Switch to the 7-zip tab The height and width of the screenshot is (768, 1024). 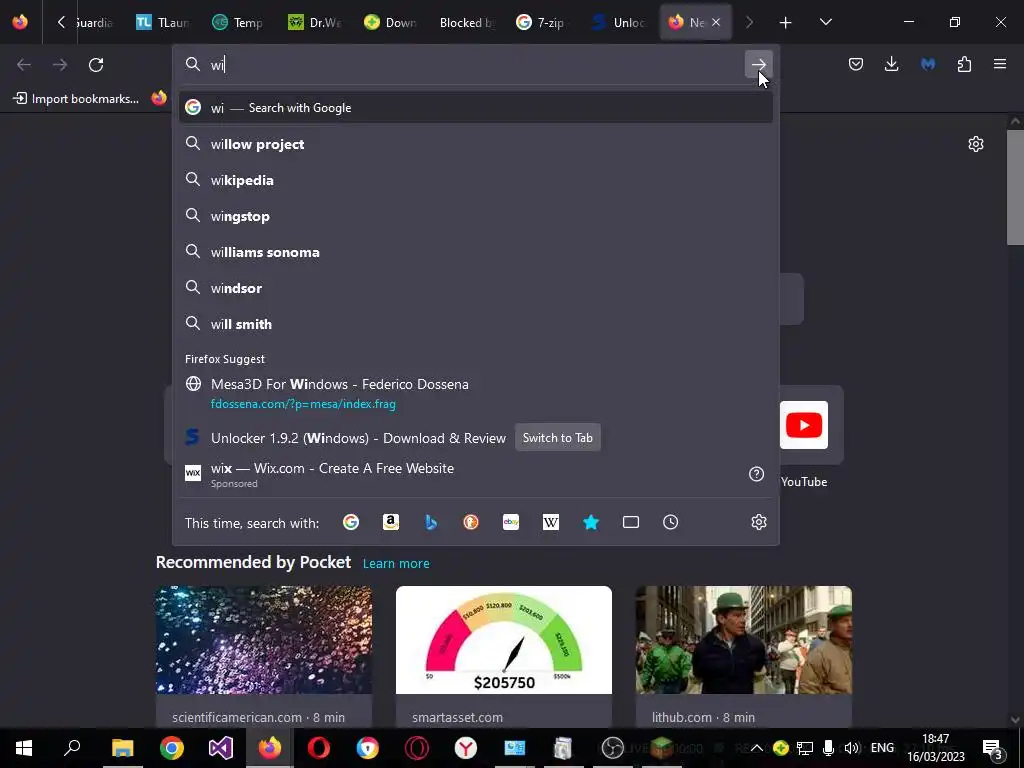click(543, 22)
